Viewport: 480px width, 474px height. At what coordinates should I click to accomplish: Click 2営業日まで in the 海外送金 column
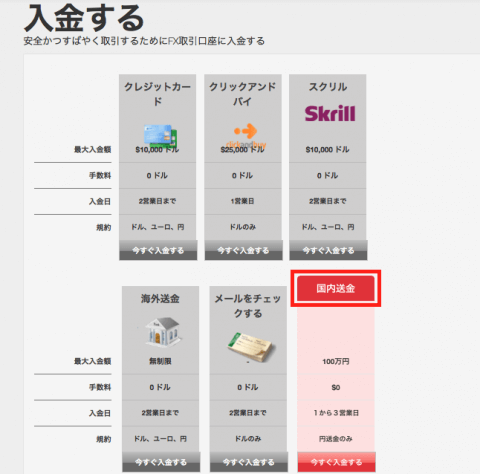pos(160,413)
